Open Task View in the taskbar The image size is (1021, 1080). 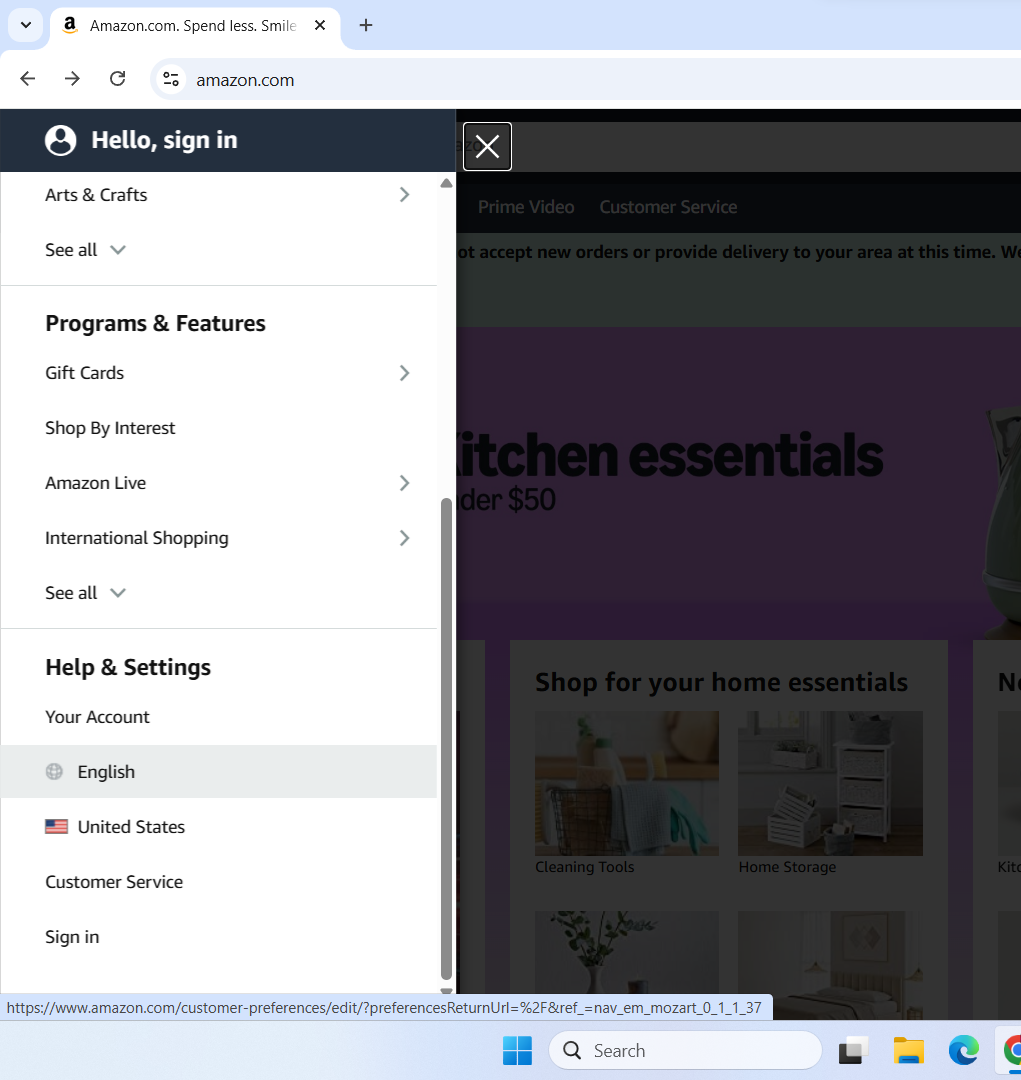[x=853, y=1050]
